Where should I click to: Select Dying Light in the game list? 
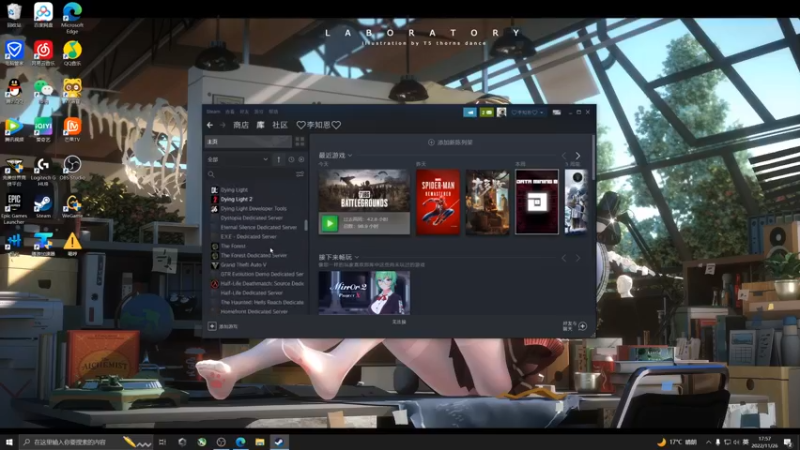[234, 190]
